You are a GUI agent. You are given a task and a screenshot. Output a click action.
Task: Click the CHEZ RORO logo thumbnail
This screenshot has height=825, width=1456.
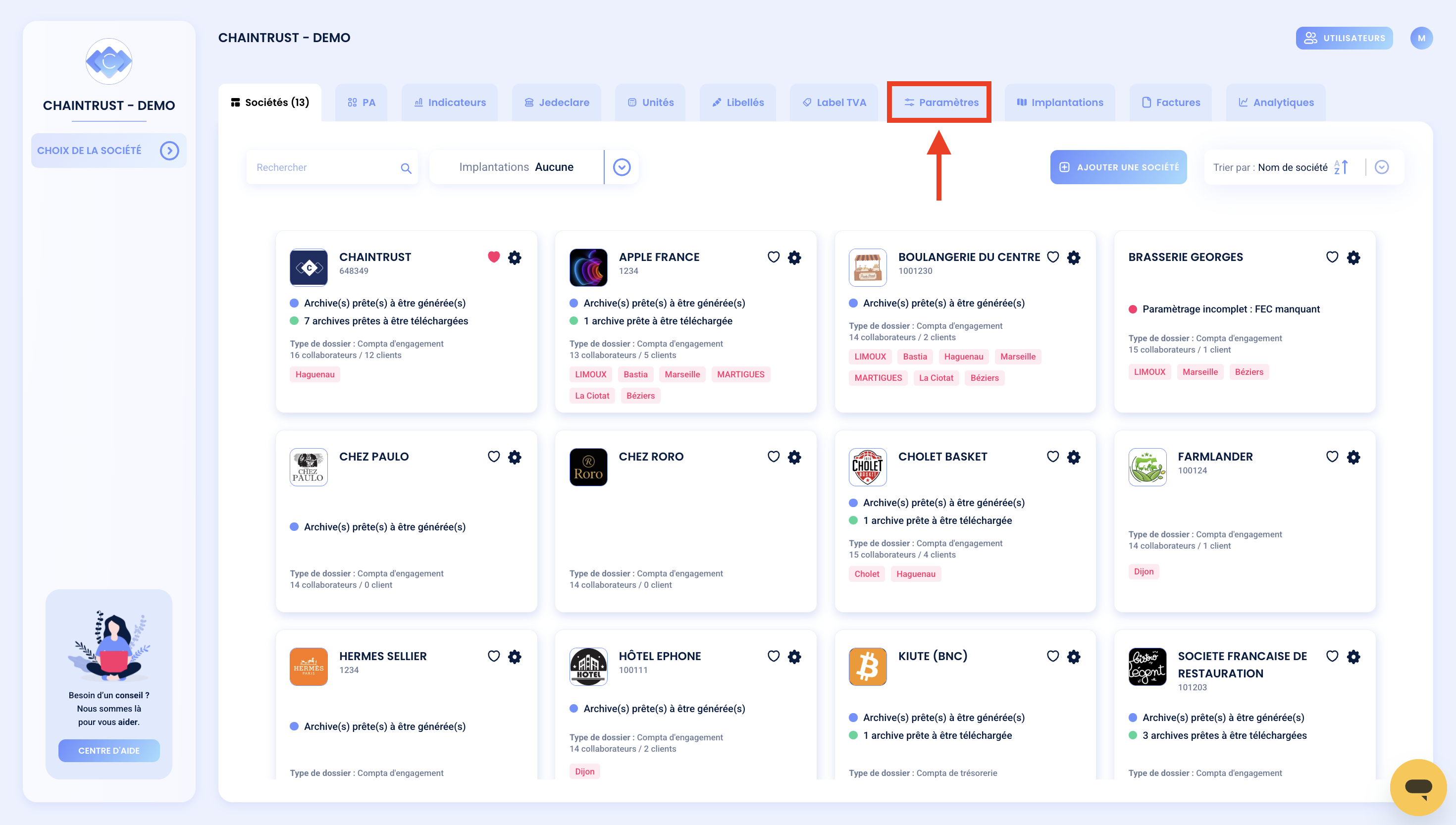[588, 467]
